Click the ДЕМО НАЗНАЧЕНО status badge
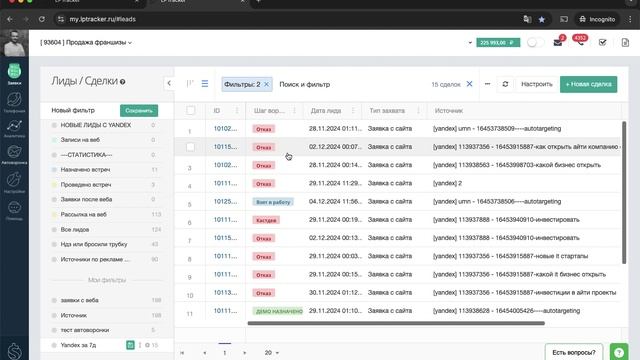Image resolution: width=640 pixels, height=360 pixels. point(278,311)
